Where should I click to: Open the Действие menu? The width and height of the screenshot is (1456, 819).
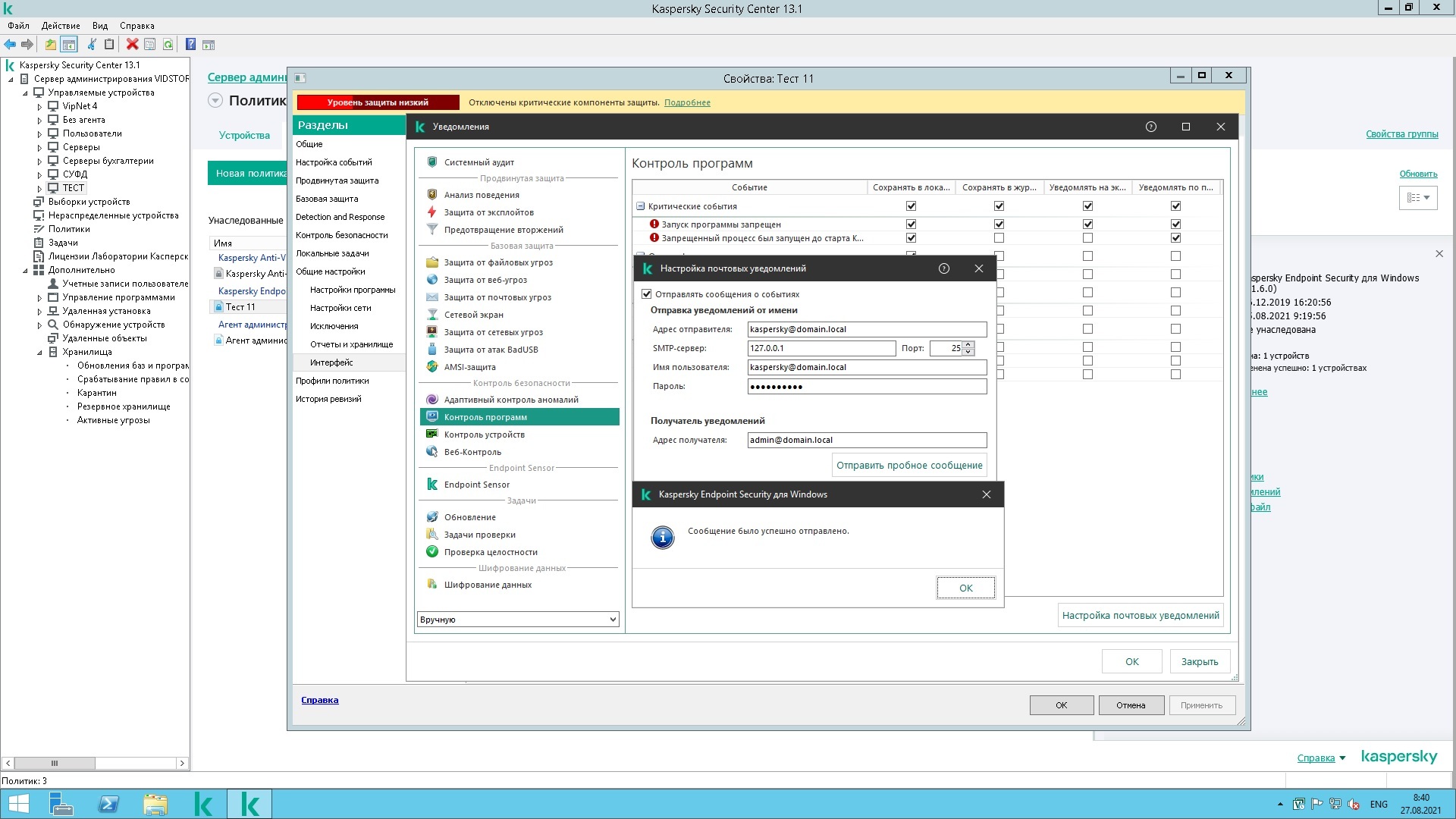tap(61, 25)
